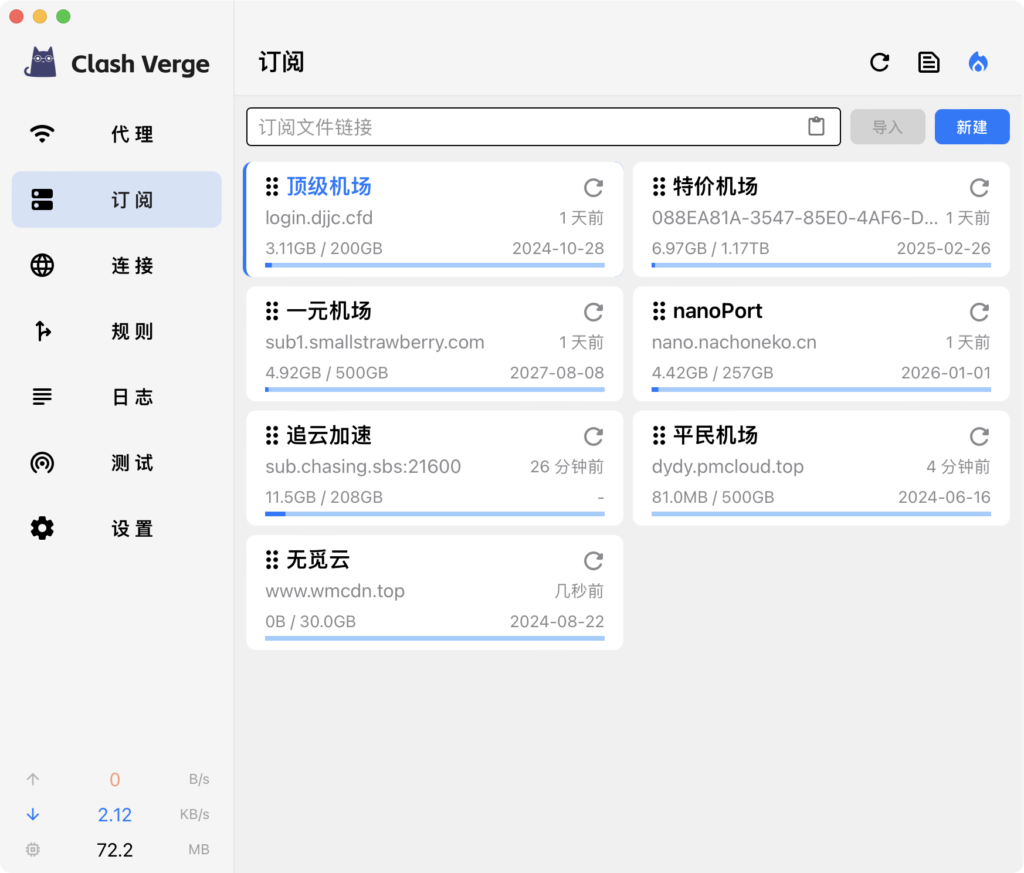Screen dimensions: 1024x873
Task: Click the 0B / 30.0GB usage text
Action: (x=310, y=622)
